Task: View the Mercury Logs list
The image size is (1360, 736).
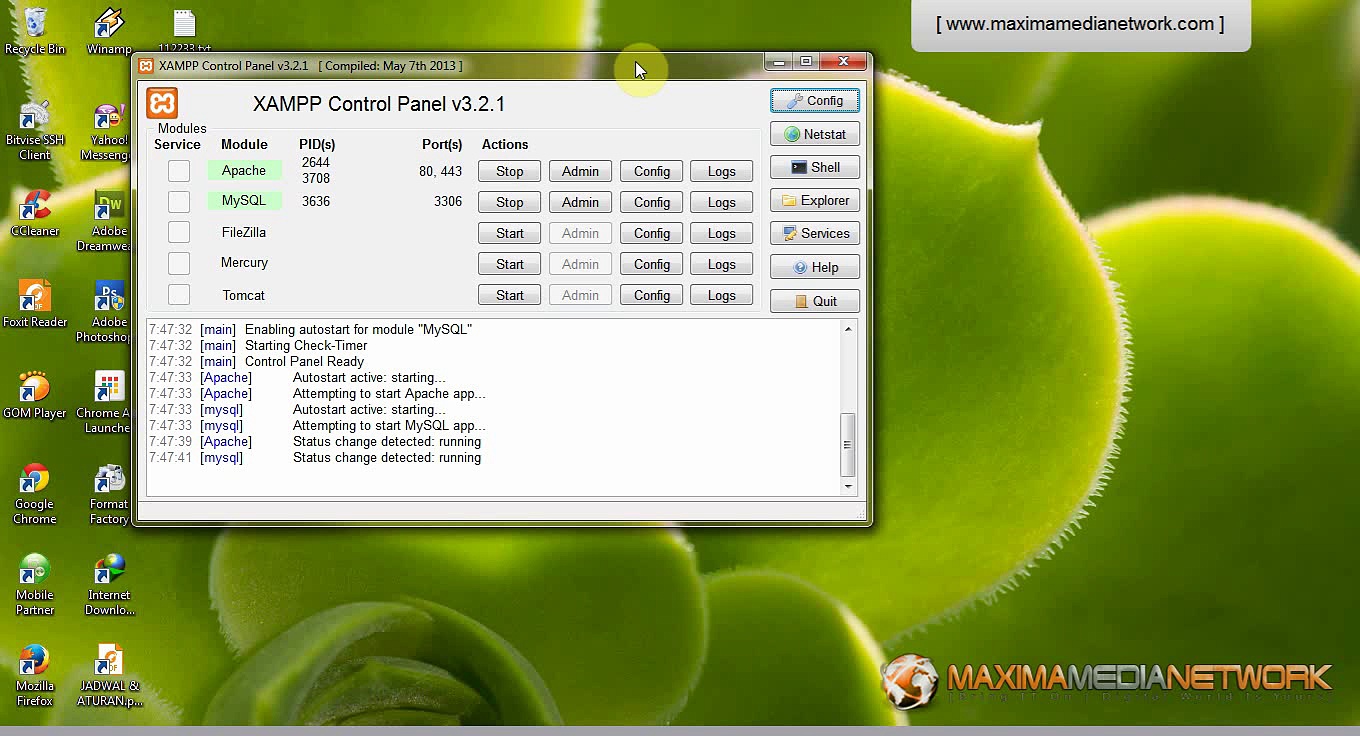Action: (722, 264)
